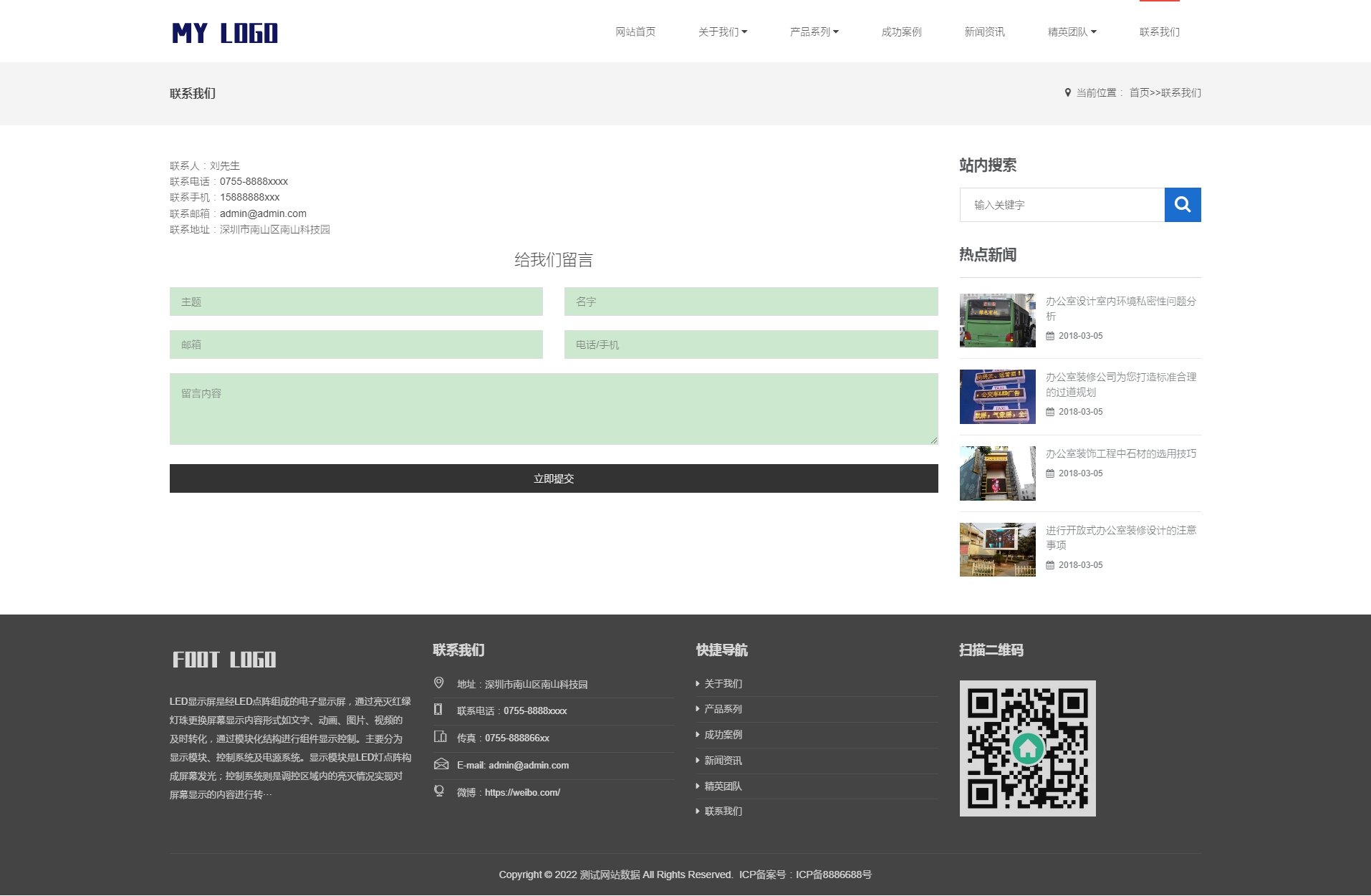Open the green bus news thumbnail
1371x896 pixels.
997,320
